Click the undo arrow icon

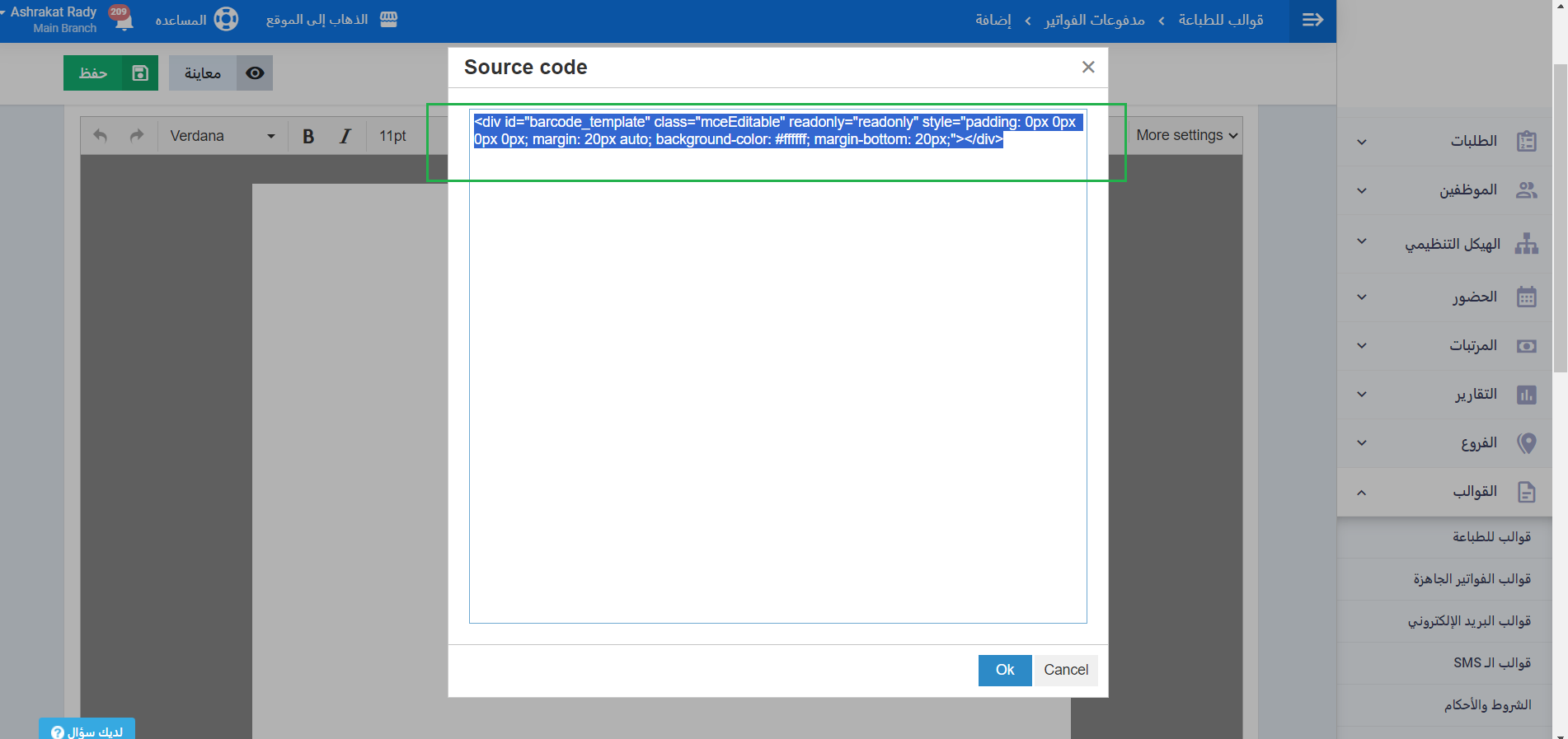coord(101,136)
